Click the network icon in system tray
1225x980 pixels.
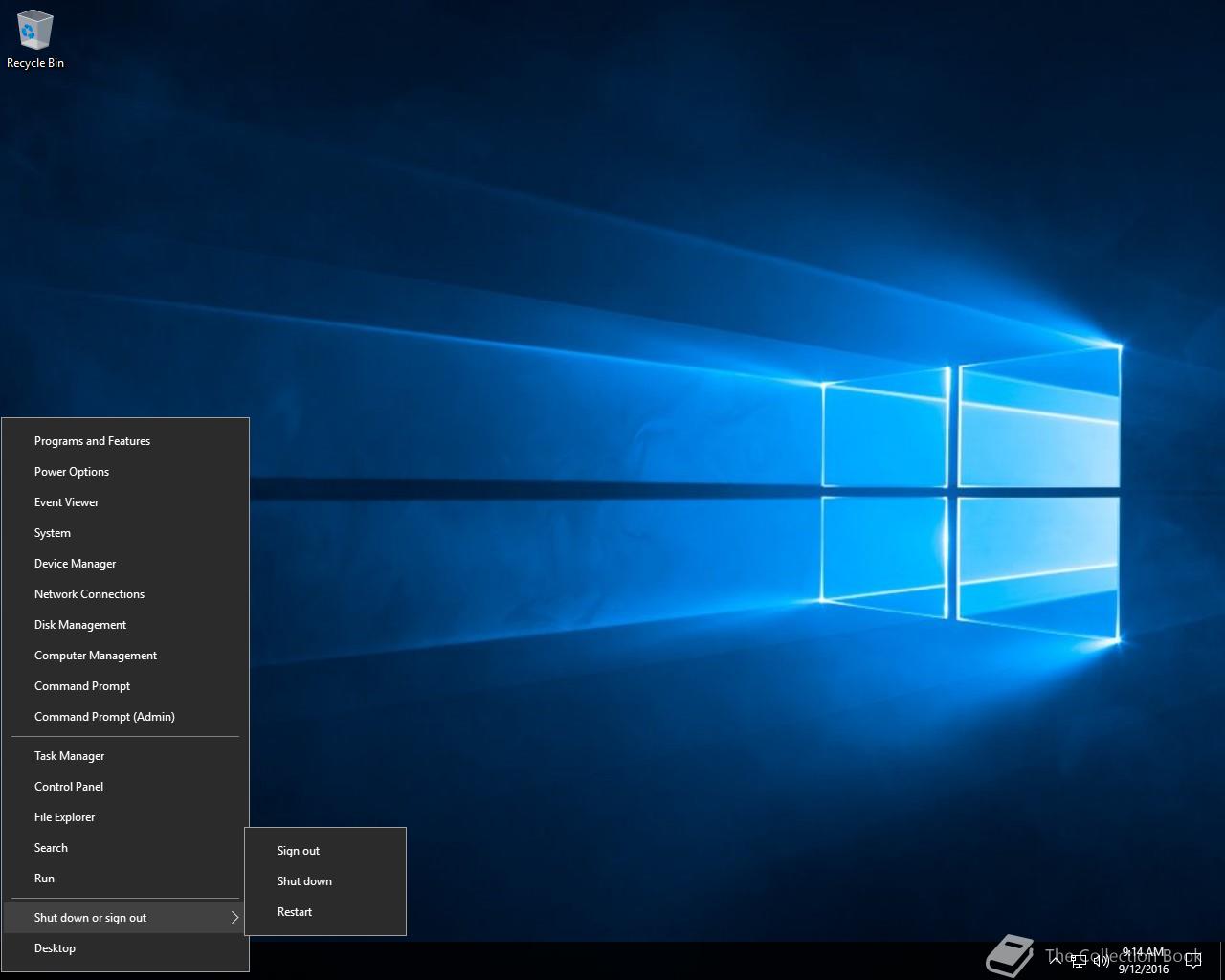point(1079,961)
